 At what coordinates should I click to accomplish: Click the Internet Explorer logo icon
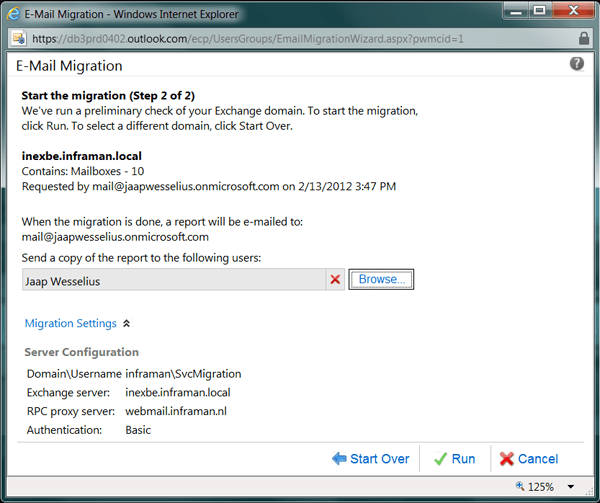[14, 14]
